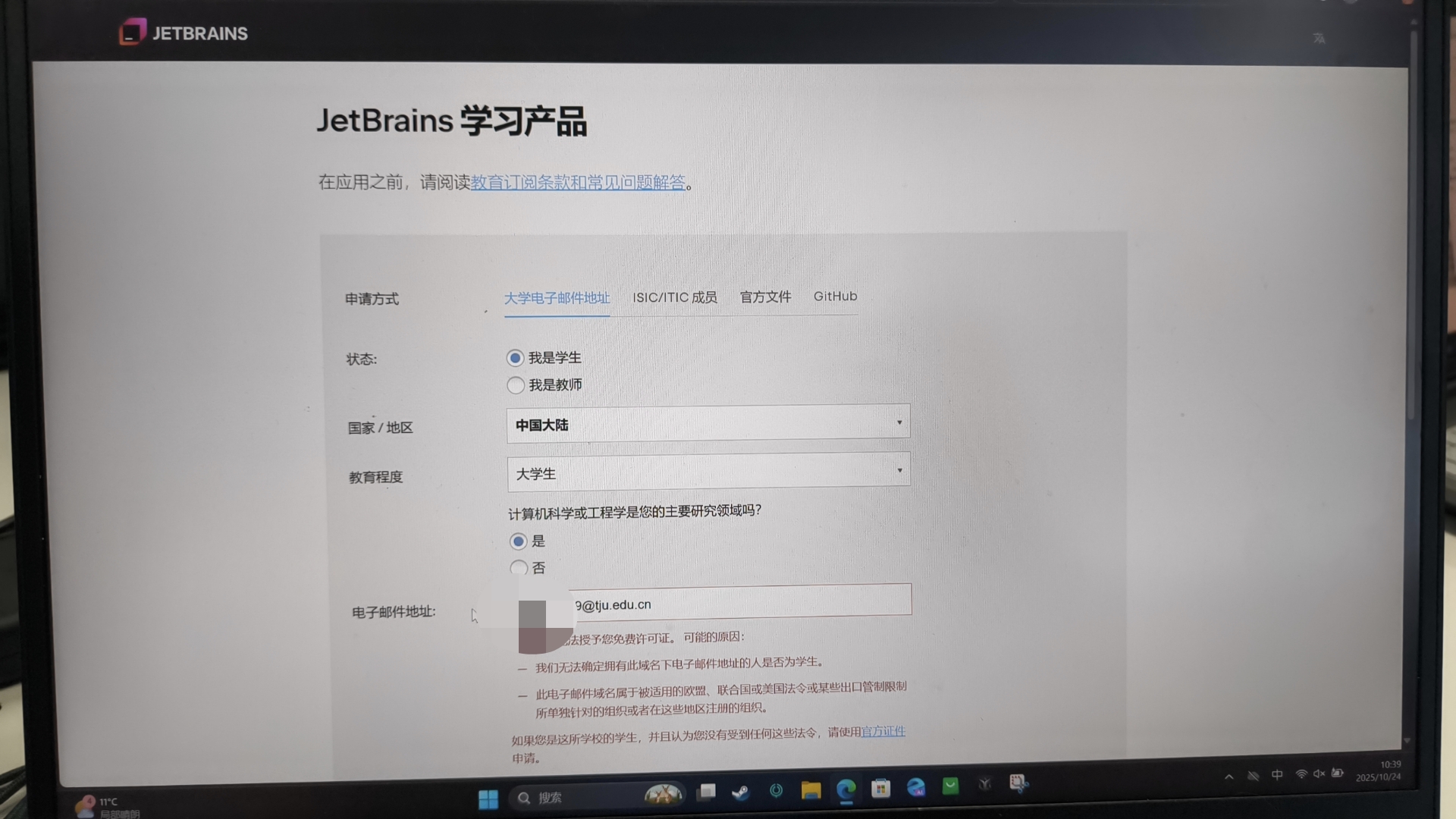The image size is (1456, 819).
Task: Select the 我是学生 radio button
Action: tap(516, 358)
